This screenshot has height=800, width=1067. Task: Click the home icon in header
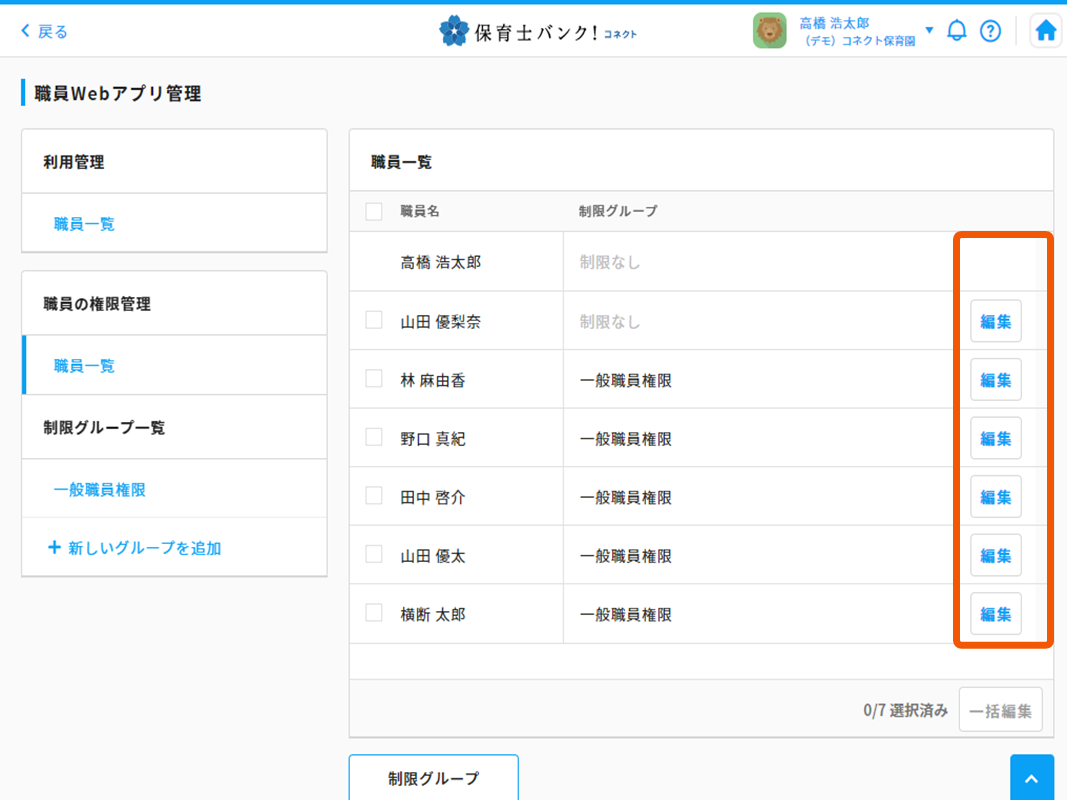tap(1045, 31)
